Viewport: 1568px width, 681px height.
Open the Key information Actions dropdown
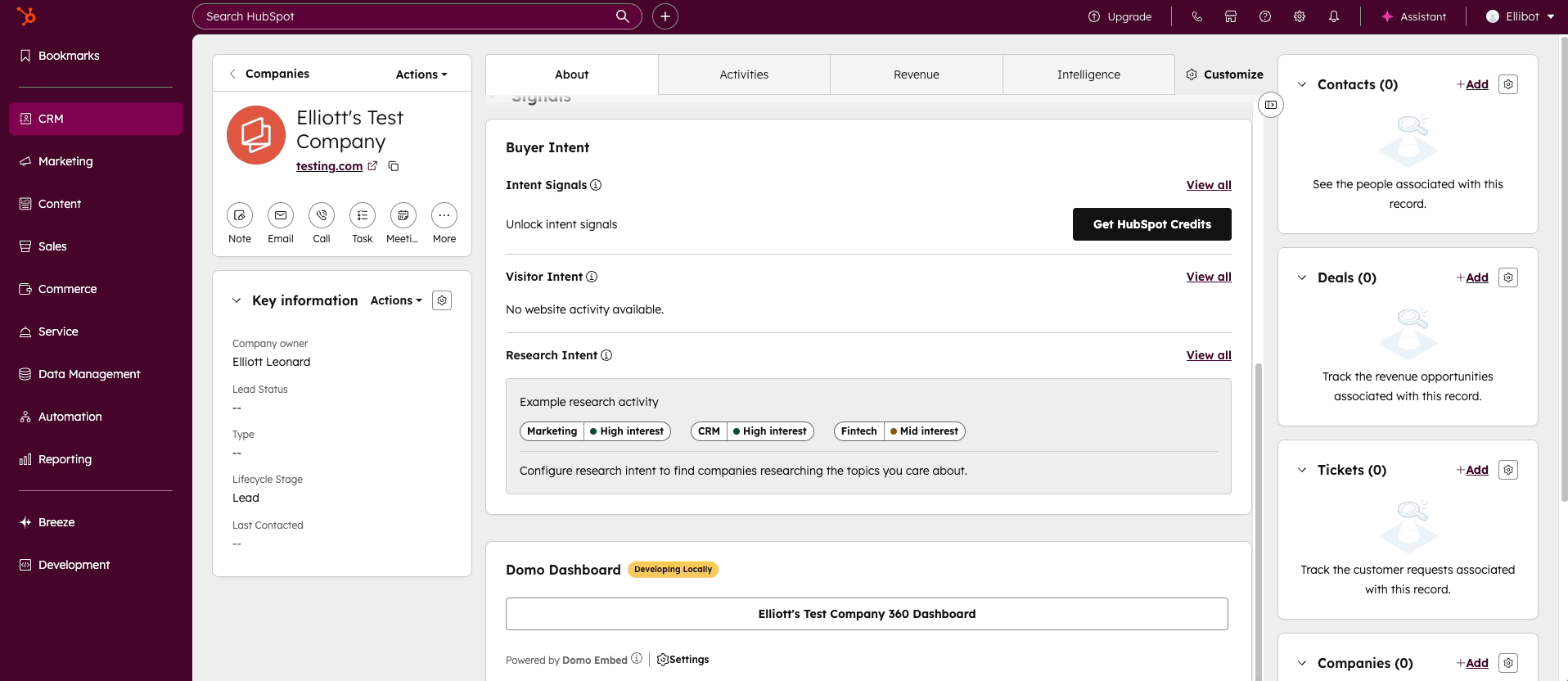point(396,300)
